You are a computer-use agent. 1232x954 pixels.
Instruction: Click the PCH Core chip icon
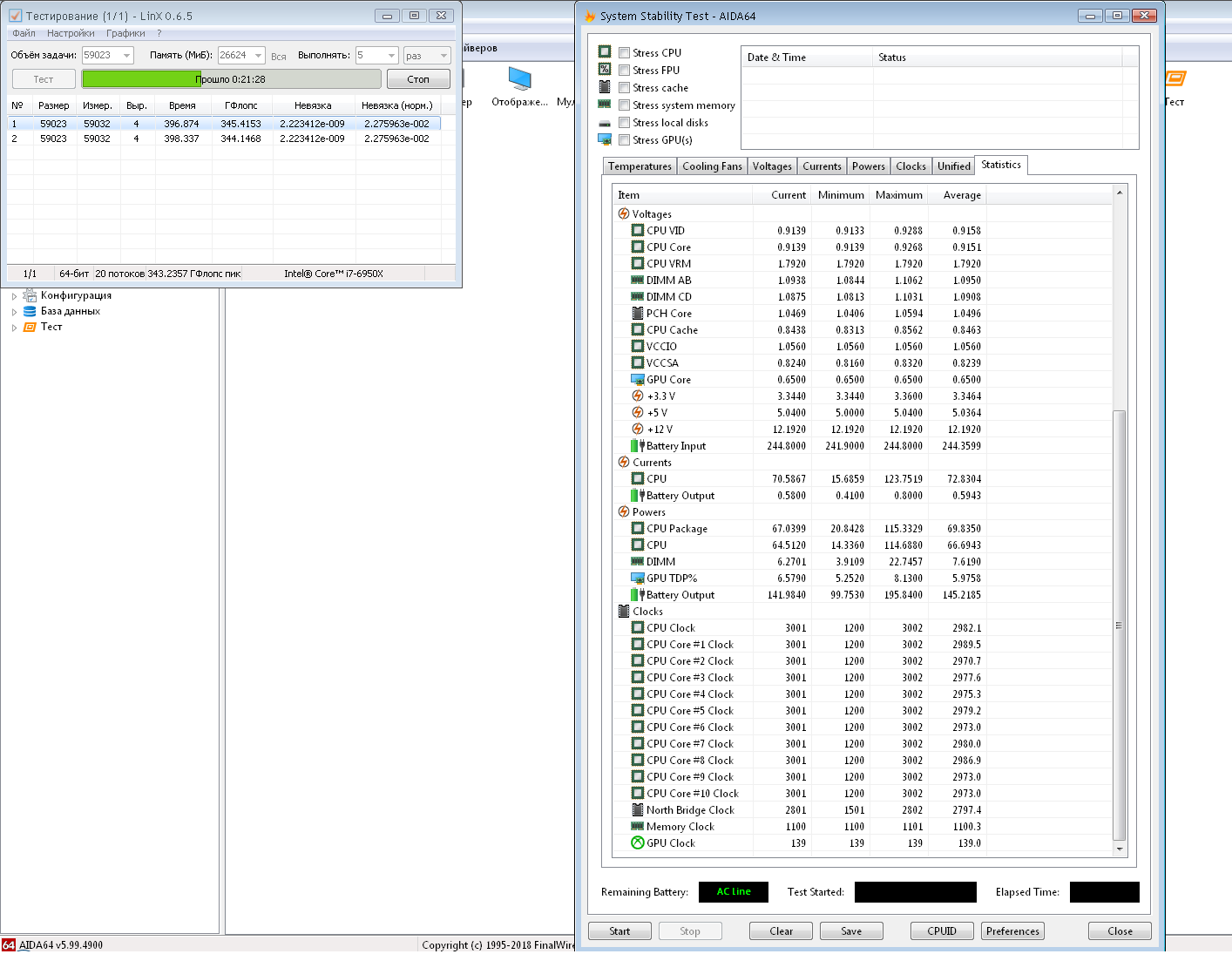pyautogui.click(x=638, y=313)
